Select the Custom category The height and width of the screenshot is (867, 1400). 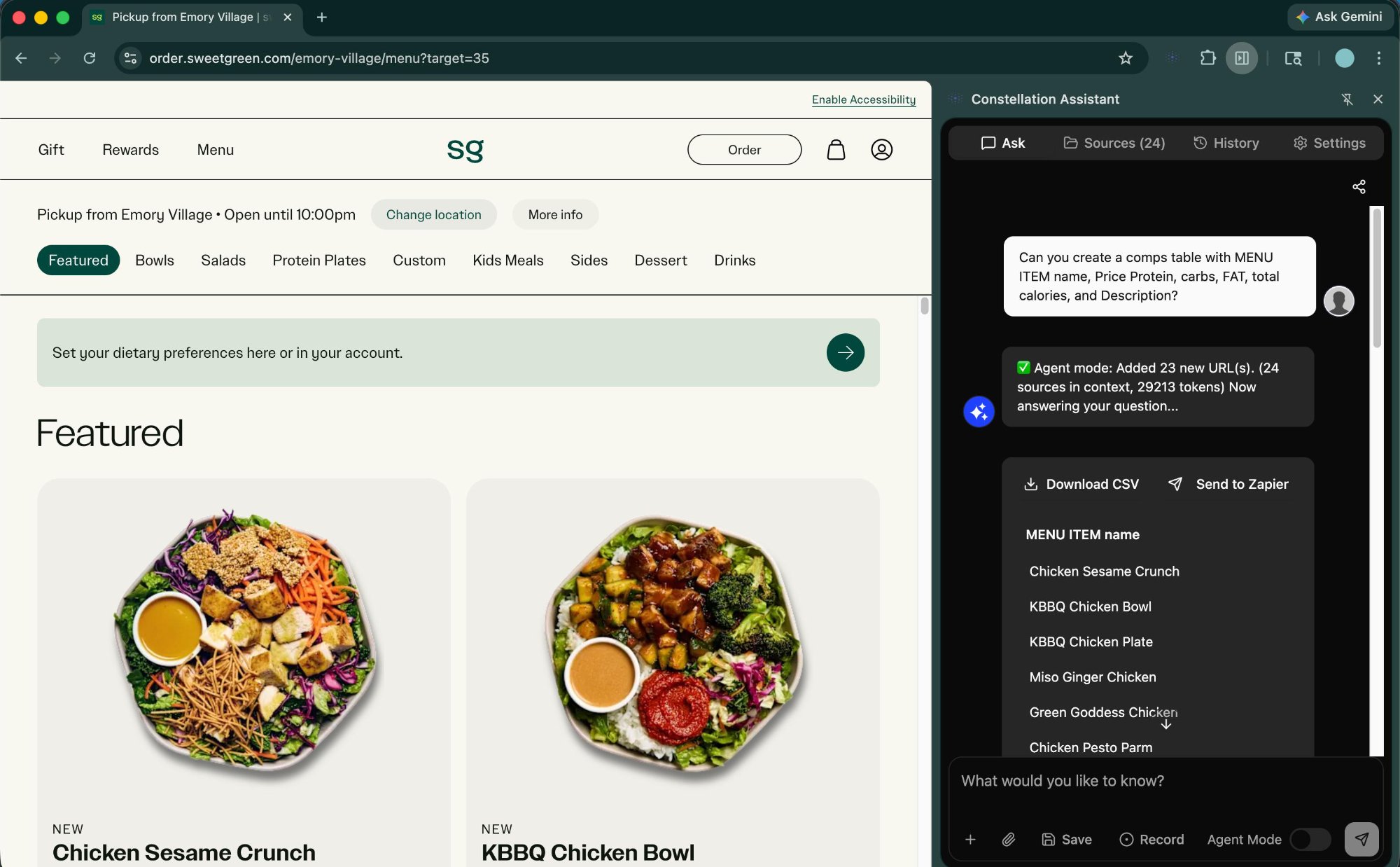click(419, 260)
